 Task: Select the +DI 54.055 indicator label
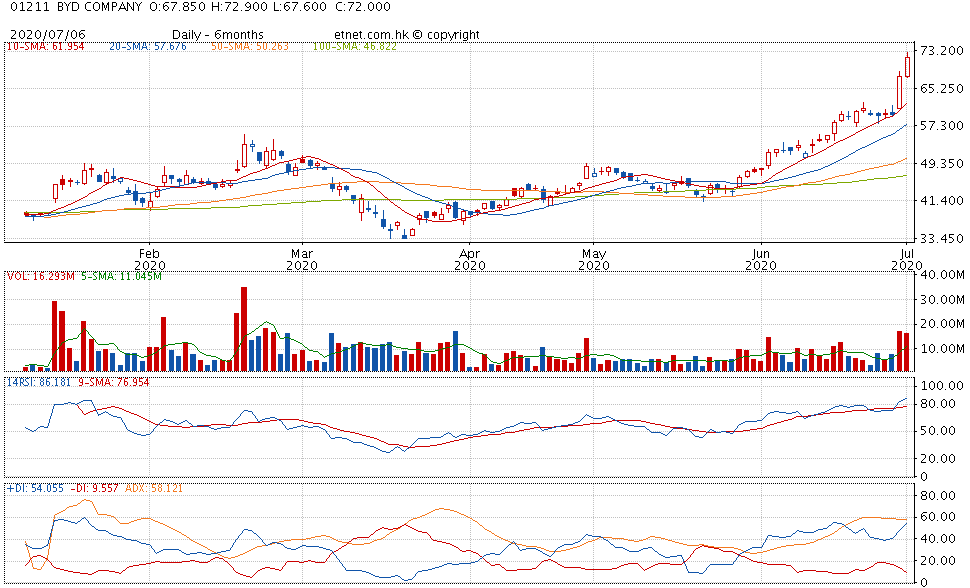click(x=34, y=488)
